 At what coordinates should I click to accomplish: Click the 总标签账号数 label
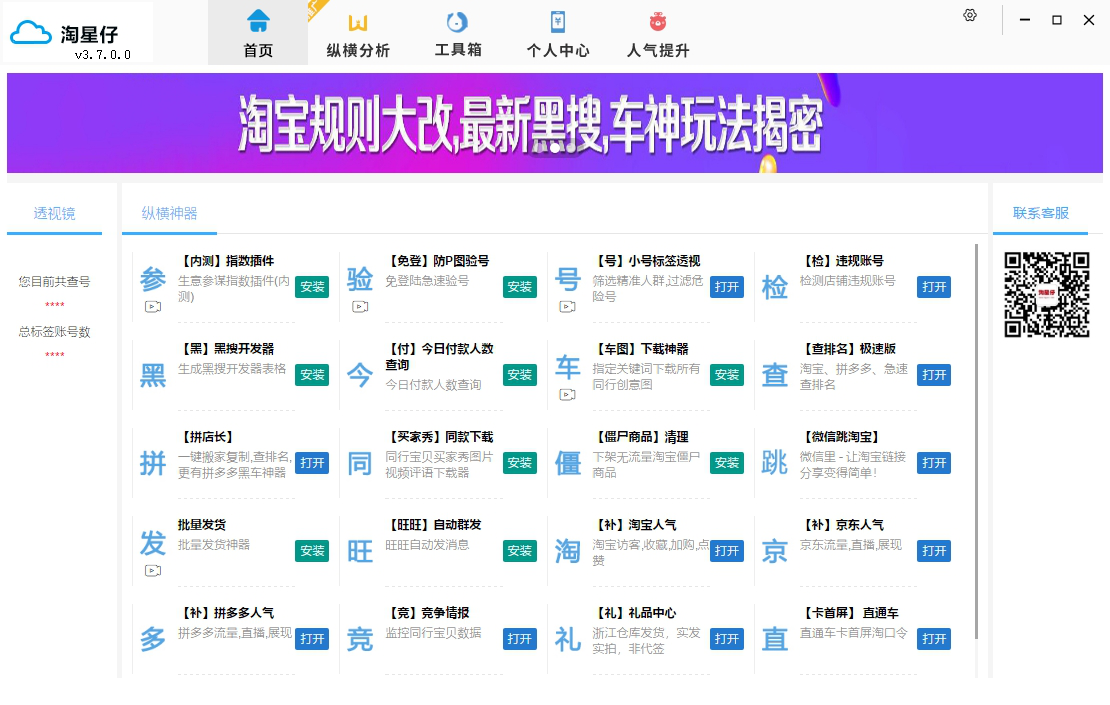[55, 332]
